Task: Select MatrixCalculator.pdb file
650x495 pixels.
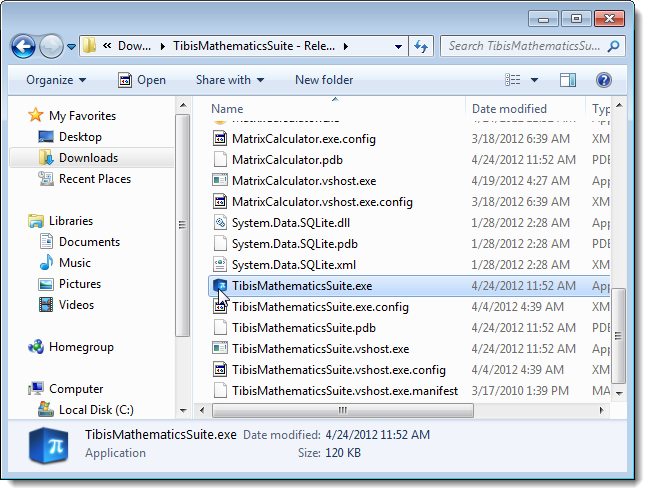Action: coord(287,160)
